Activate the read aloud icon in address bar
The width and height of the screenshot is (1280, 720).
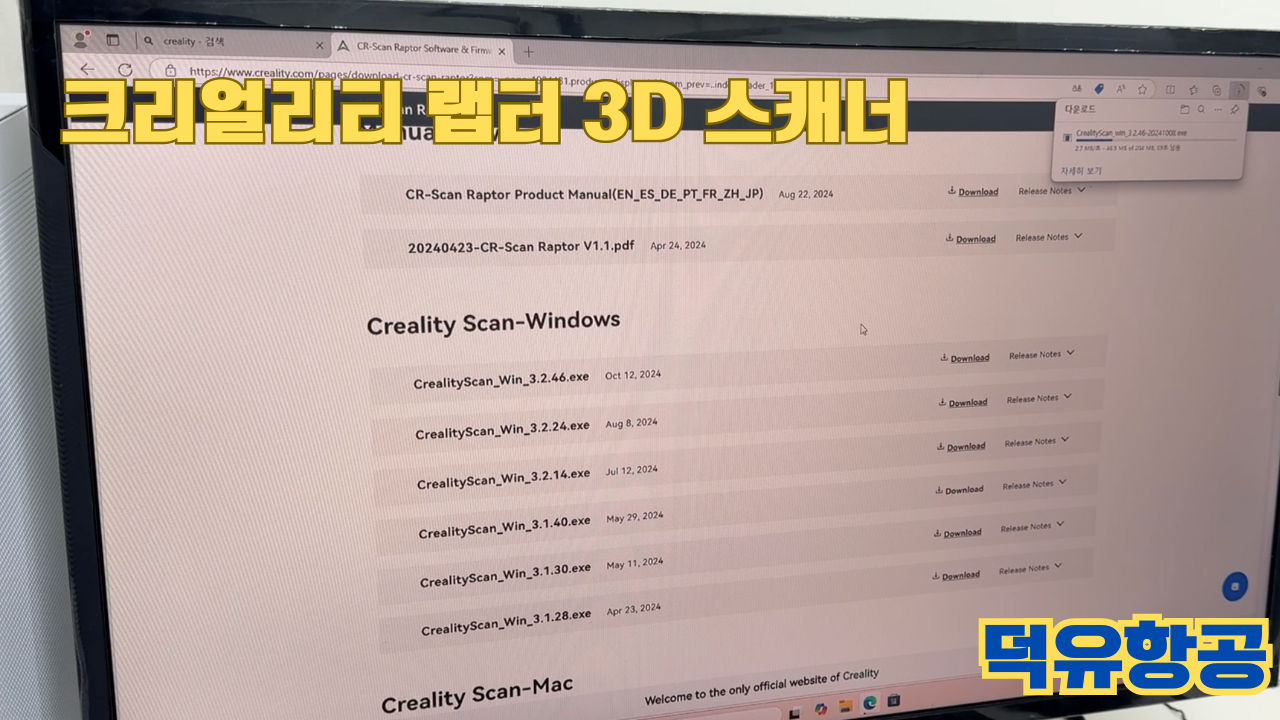click(1121, 89)
